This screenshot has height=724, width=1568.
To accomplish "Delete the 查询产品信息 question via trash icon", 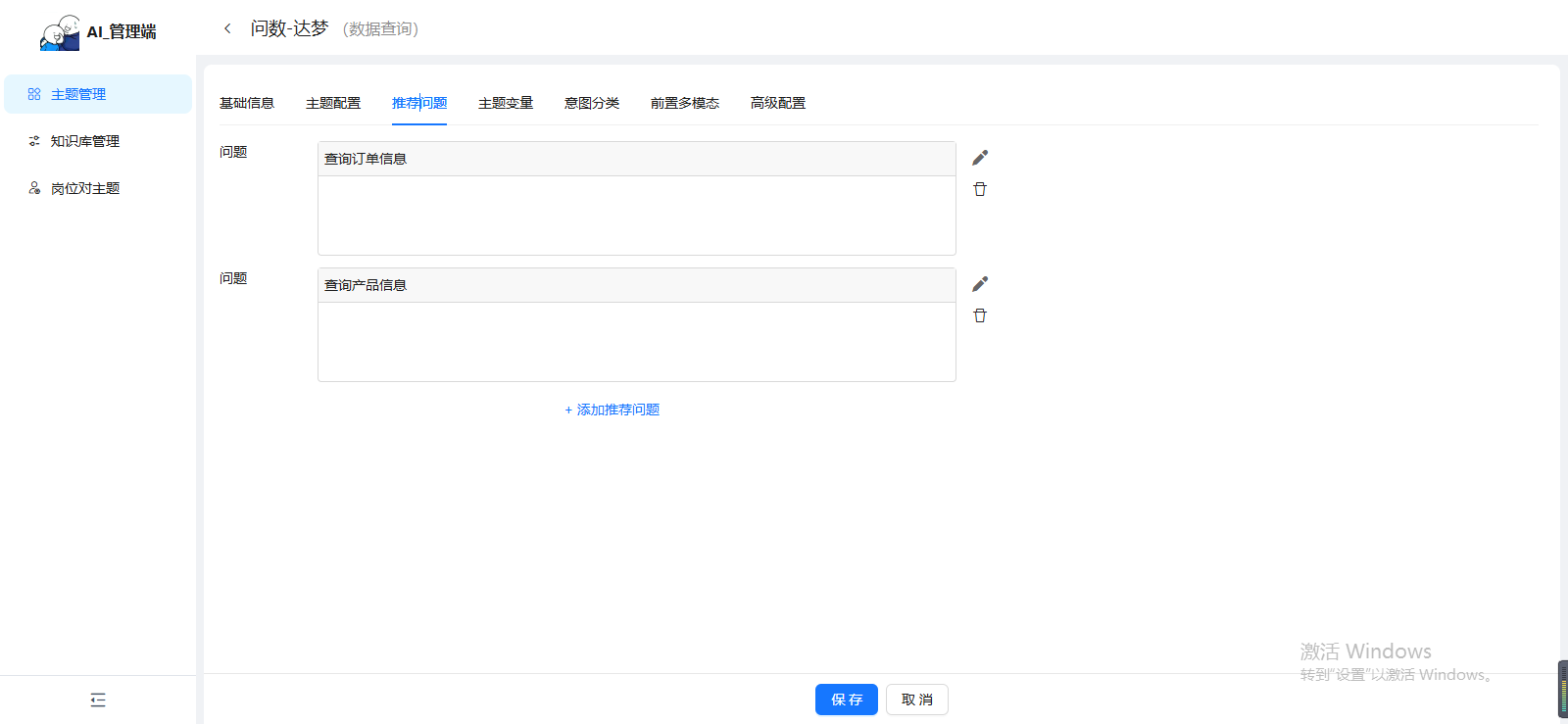I will pos(979,315).
